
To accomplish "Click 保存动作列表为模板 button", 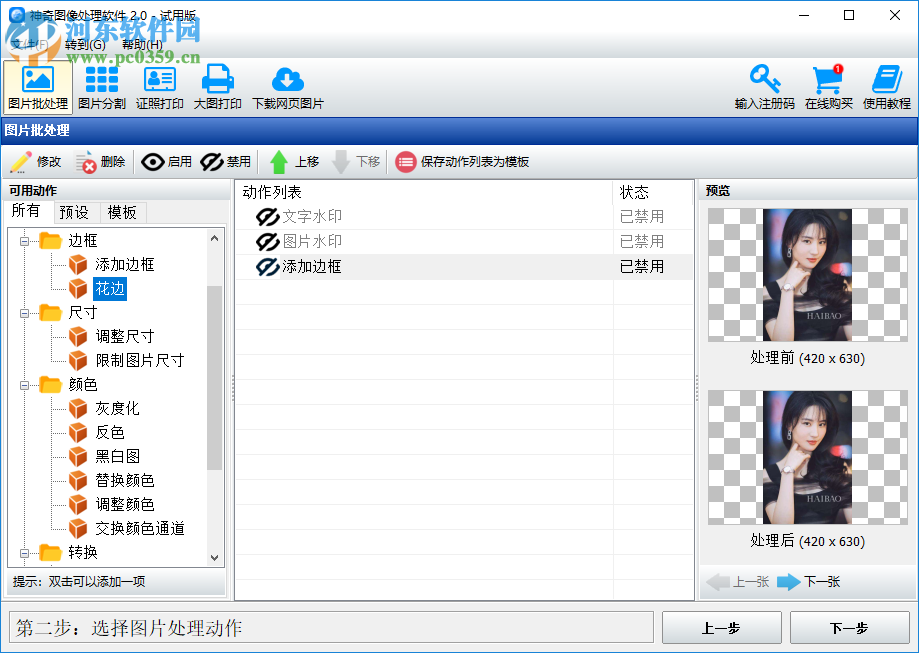I will click(x=462, y=162).
